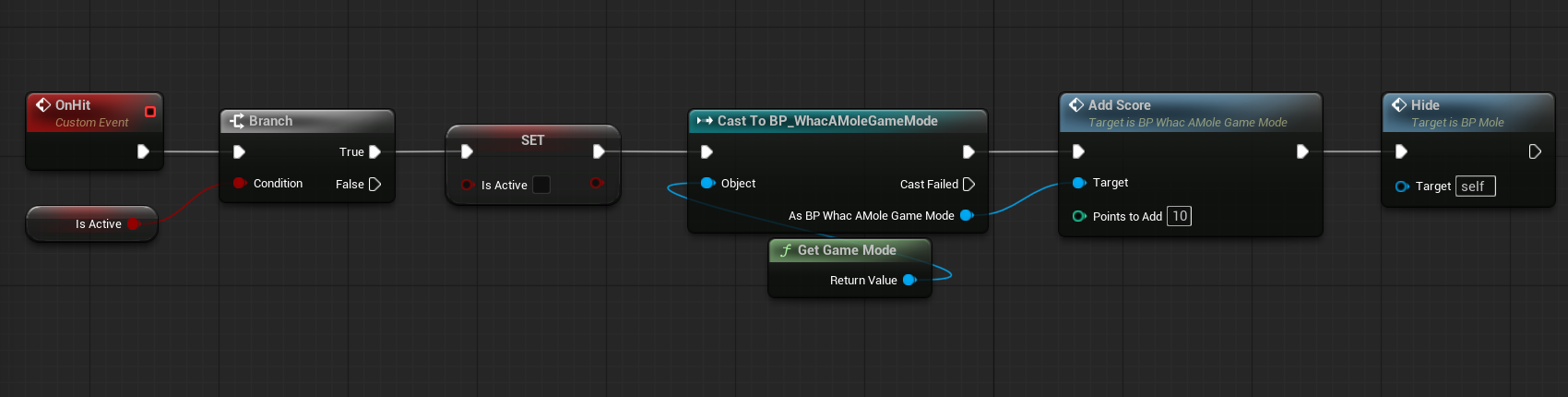Select the Is Active variable getter node
Image resolution: width=1568 pixels, height=397 pixels.
tap(92, 224)
